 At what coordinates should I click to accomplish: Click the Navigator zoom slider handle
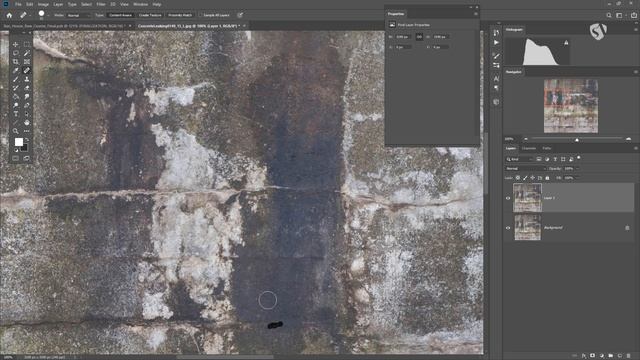(577, 140)
